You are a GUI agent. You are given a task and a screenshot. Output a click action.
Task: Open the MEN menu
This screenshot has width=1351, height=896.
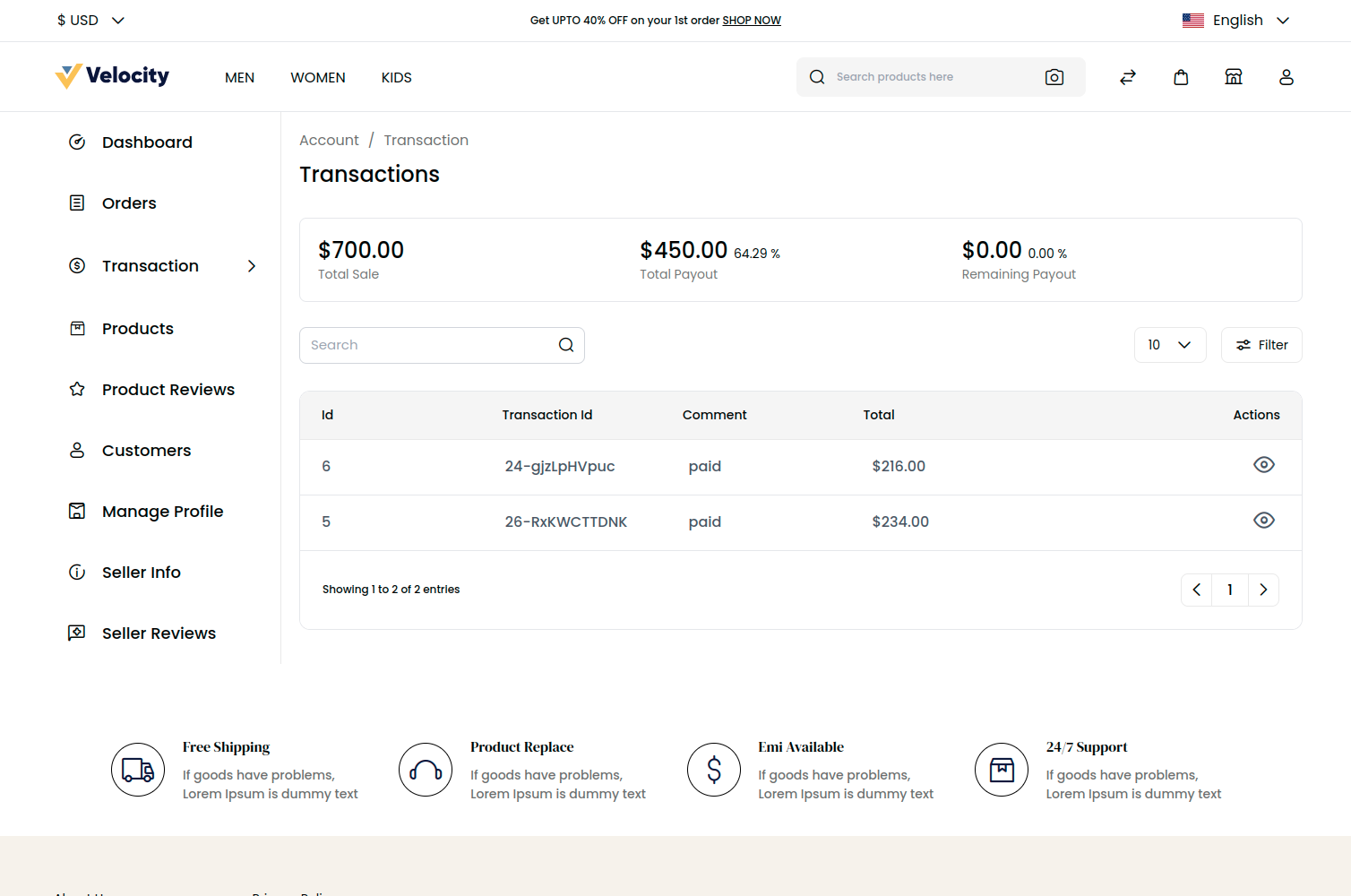pos(240,78)
